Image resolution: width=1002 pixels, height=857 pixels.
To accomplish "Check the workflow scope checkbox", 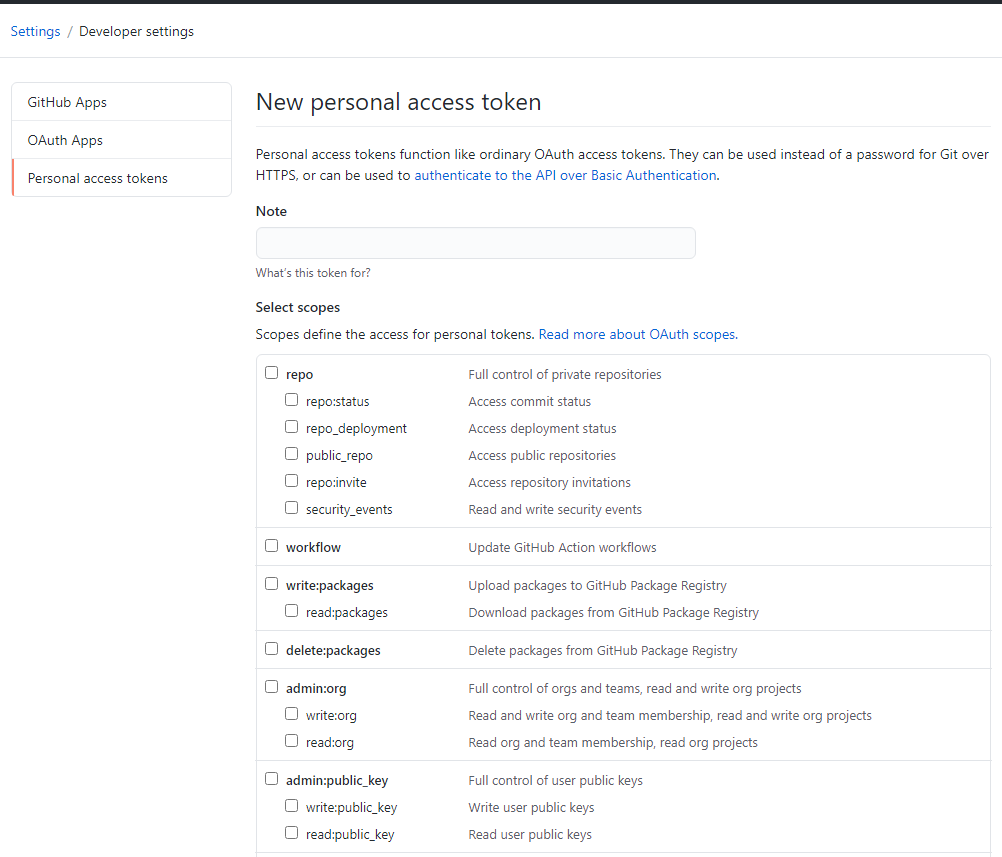I will coord(271,544).
